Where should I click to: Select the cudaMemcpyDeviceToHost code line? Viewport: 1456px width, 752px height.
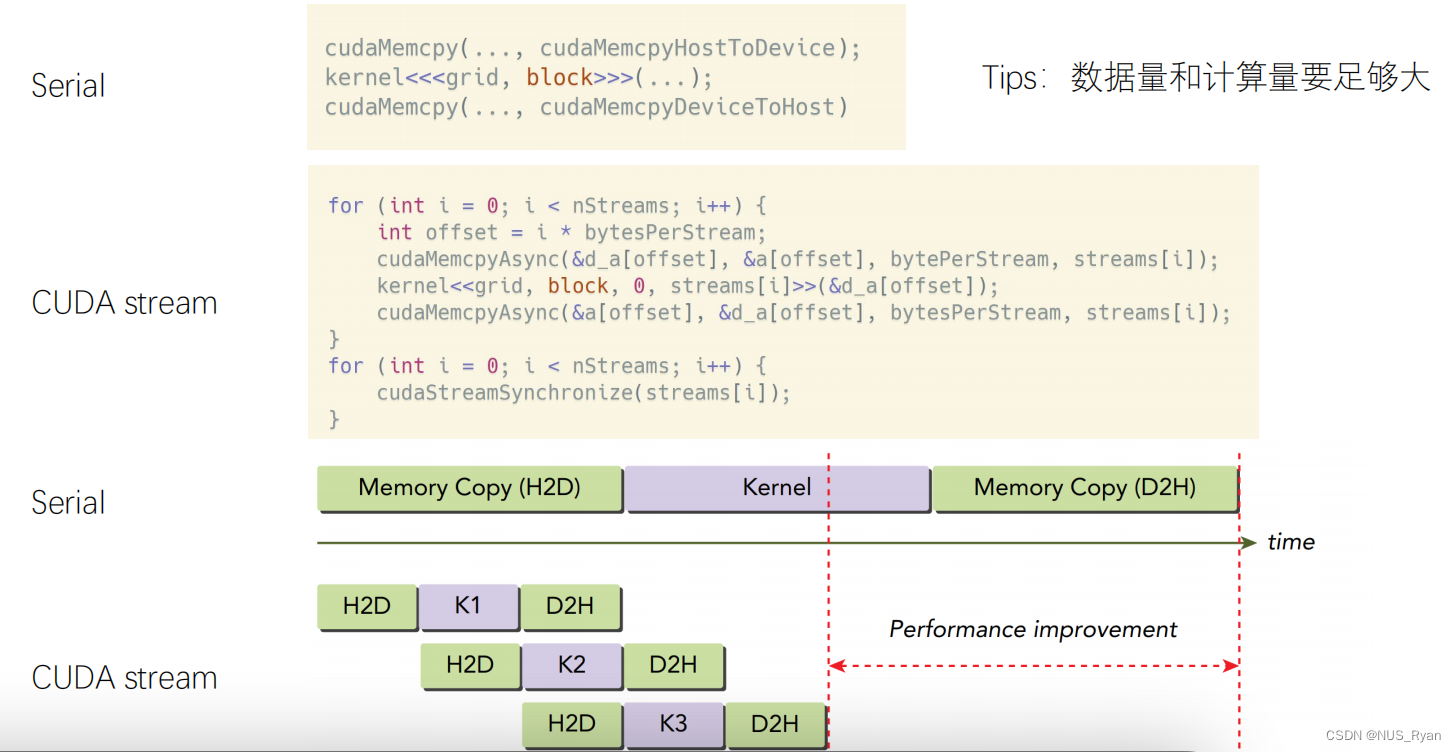(x=587, y=106)
